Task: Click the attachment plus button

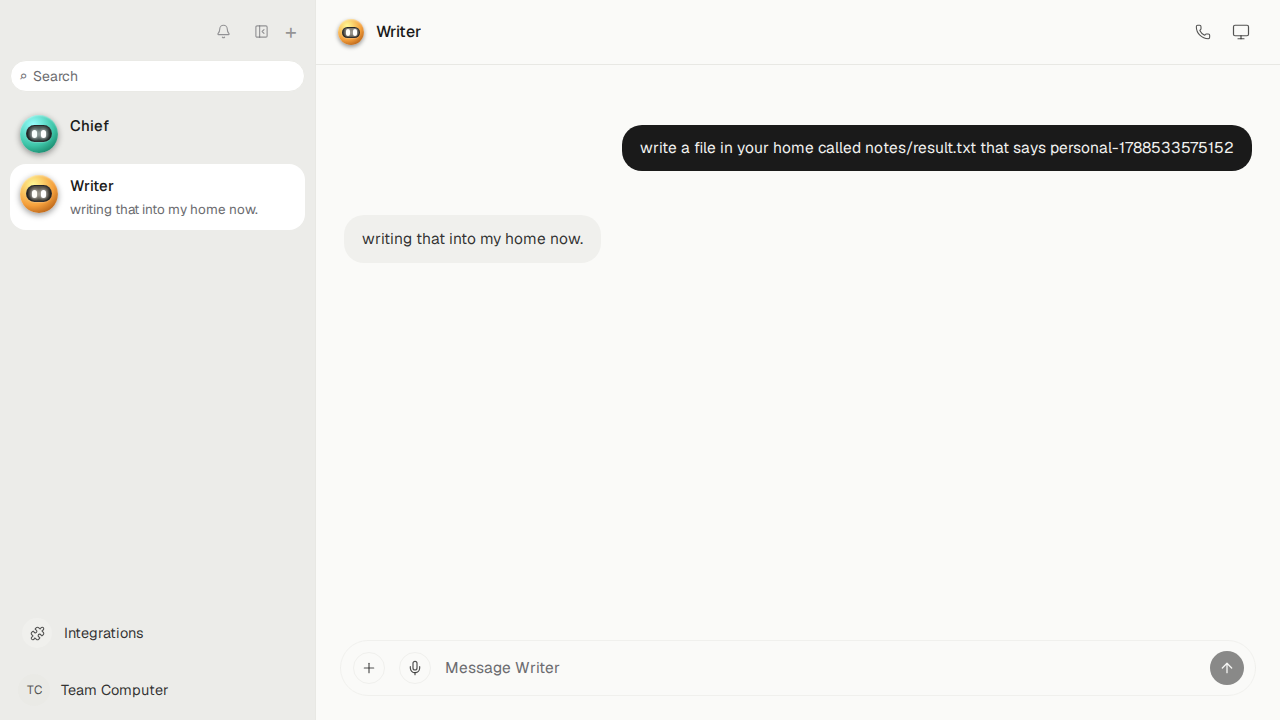Action: pos(369,668)
